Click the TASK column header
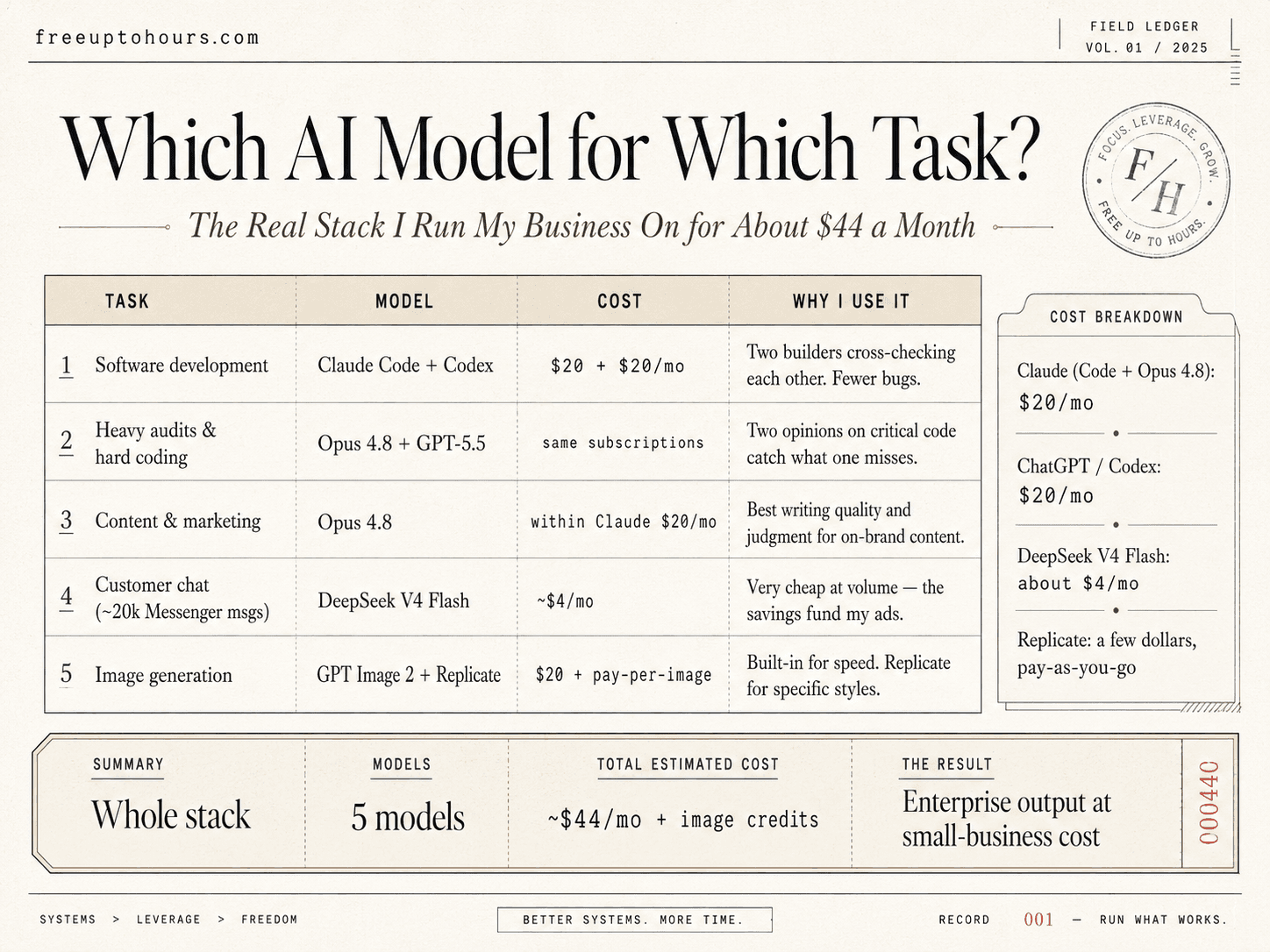 126,302
